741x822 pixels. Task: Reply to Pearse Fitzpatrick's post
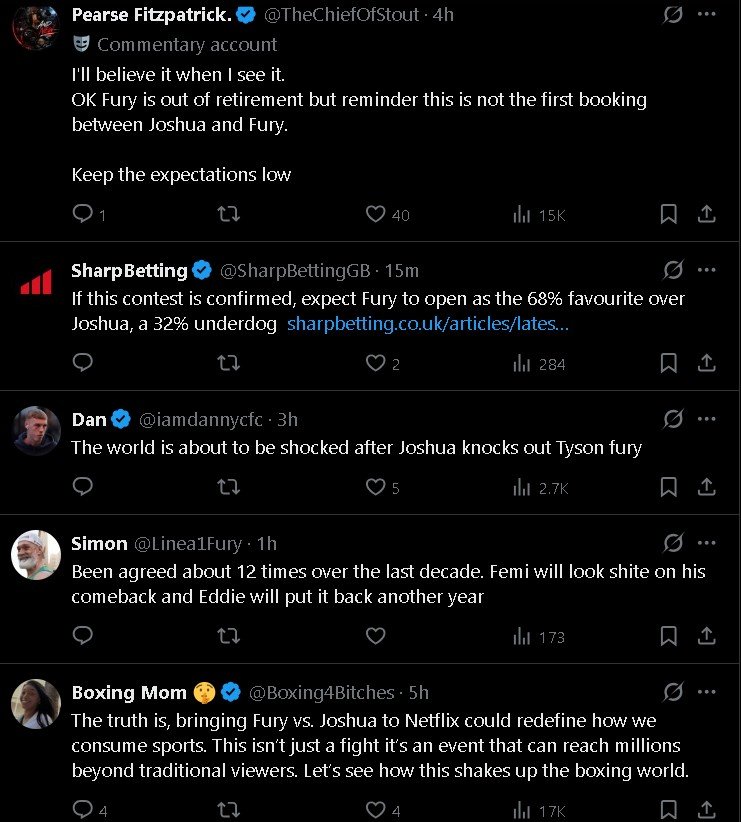pos(83,214)
